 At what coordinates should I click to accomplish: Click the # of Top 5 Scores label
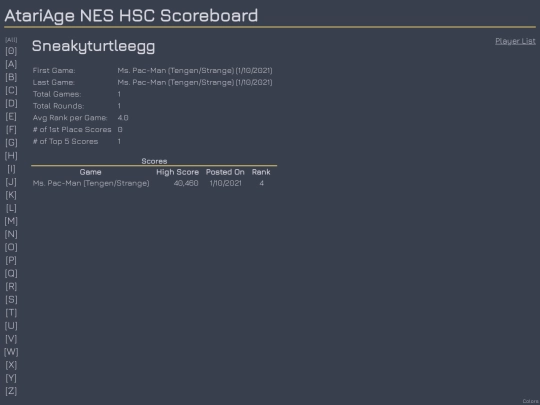coord(65,142)
